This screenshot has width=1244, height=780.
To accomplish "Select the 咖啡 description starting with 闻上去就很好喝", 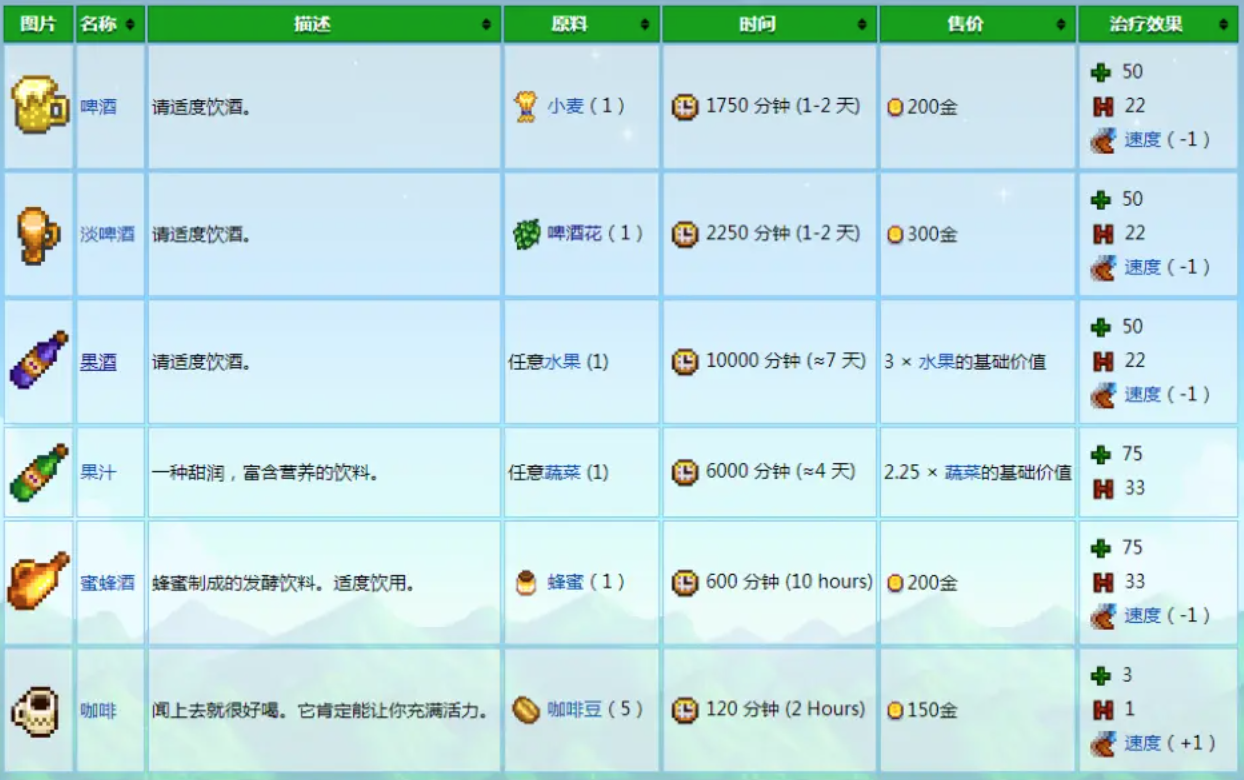I will (x=321, y=711).
